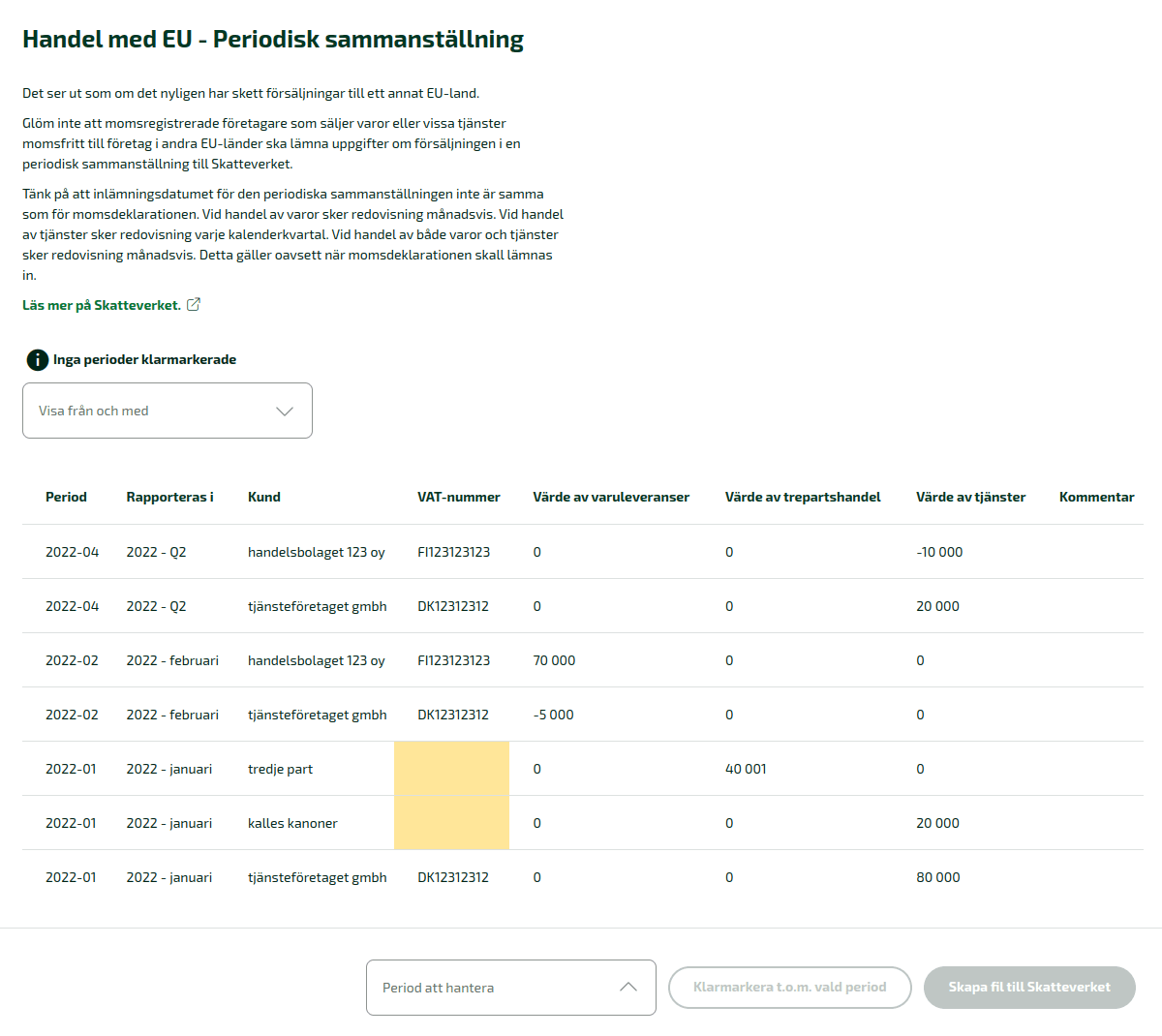Click 20 000 in the kalles kanoner row
This screenshot has width=1162, height=1036.
(937, 823)
